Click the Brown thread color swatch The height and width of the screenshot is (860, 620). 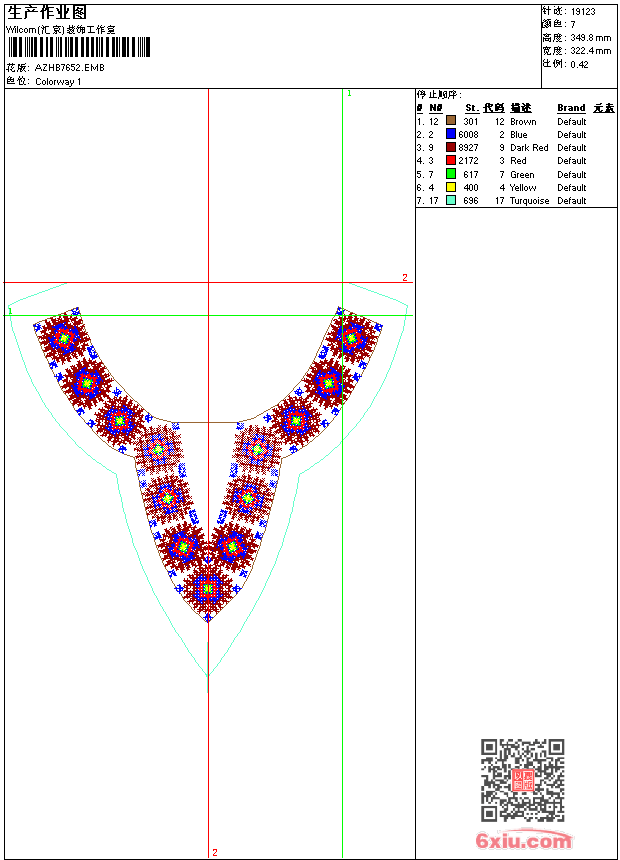pos(450,121)
